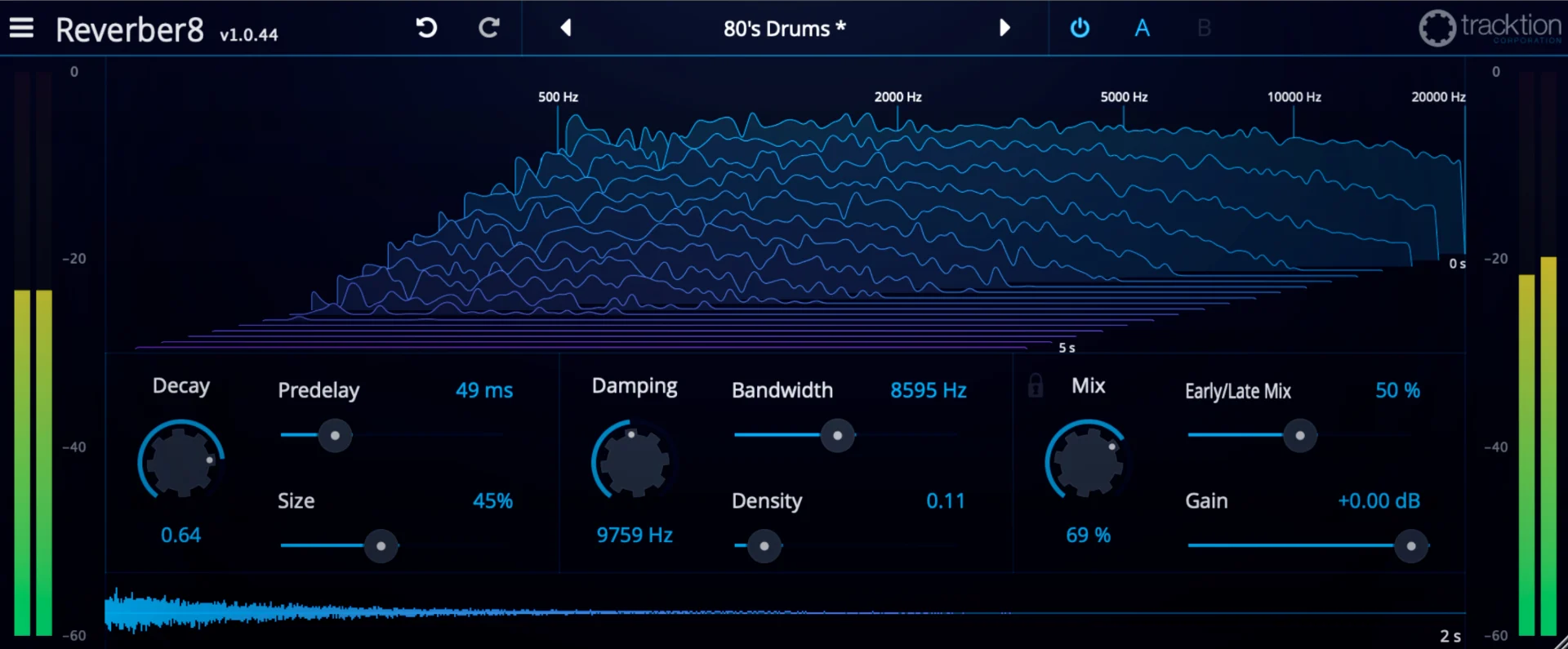Click the Gain label
Viewport: 1568px width, 649px height.
(x=1206, y=500)
